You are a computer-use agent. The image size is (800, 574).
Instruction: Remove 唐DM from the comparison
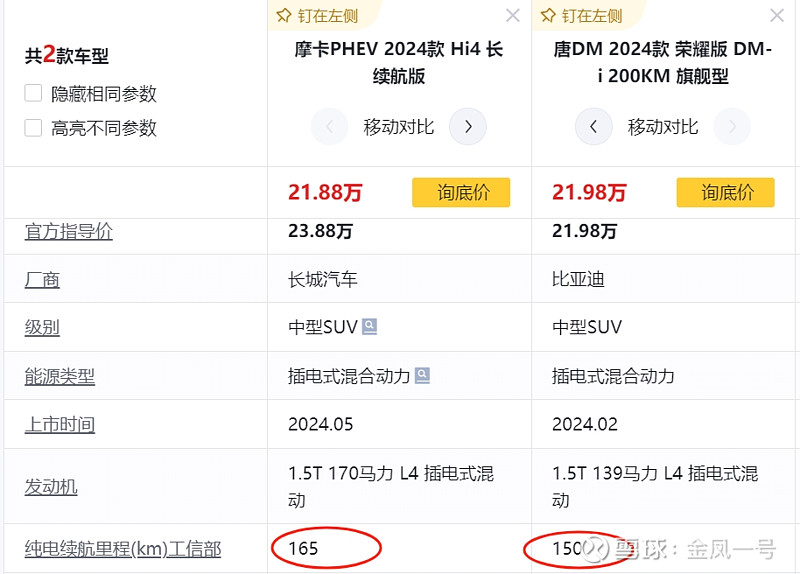coord(777,15)
